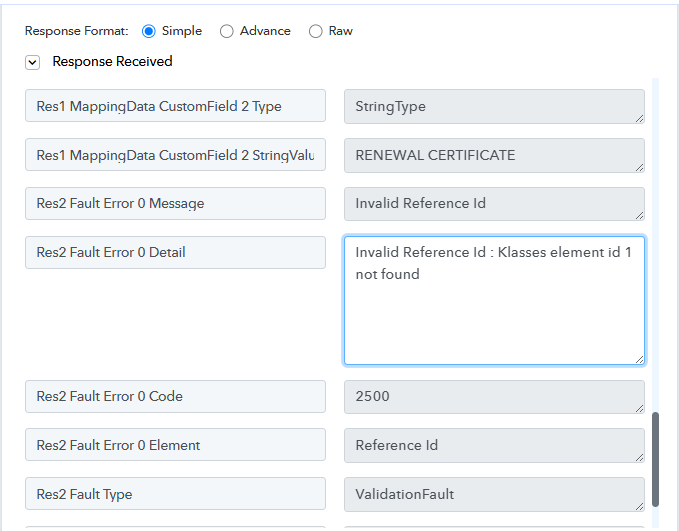This screenshot has height=531, width=679.
Task: Click the StringType value field
Action: click(493, 107)
